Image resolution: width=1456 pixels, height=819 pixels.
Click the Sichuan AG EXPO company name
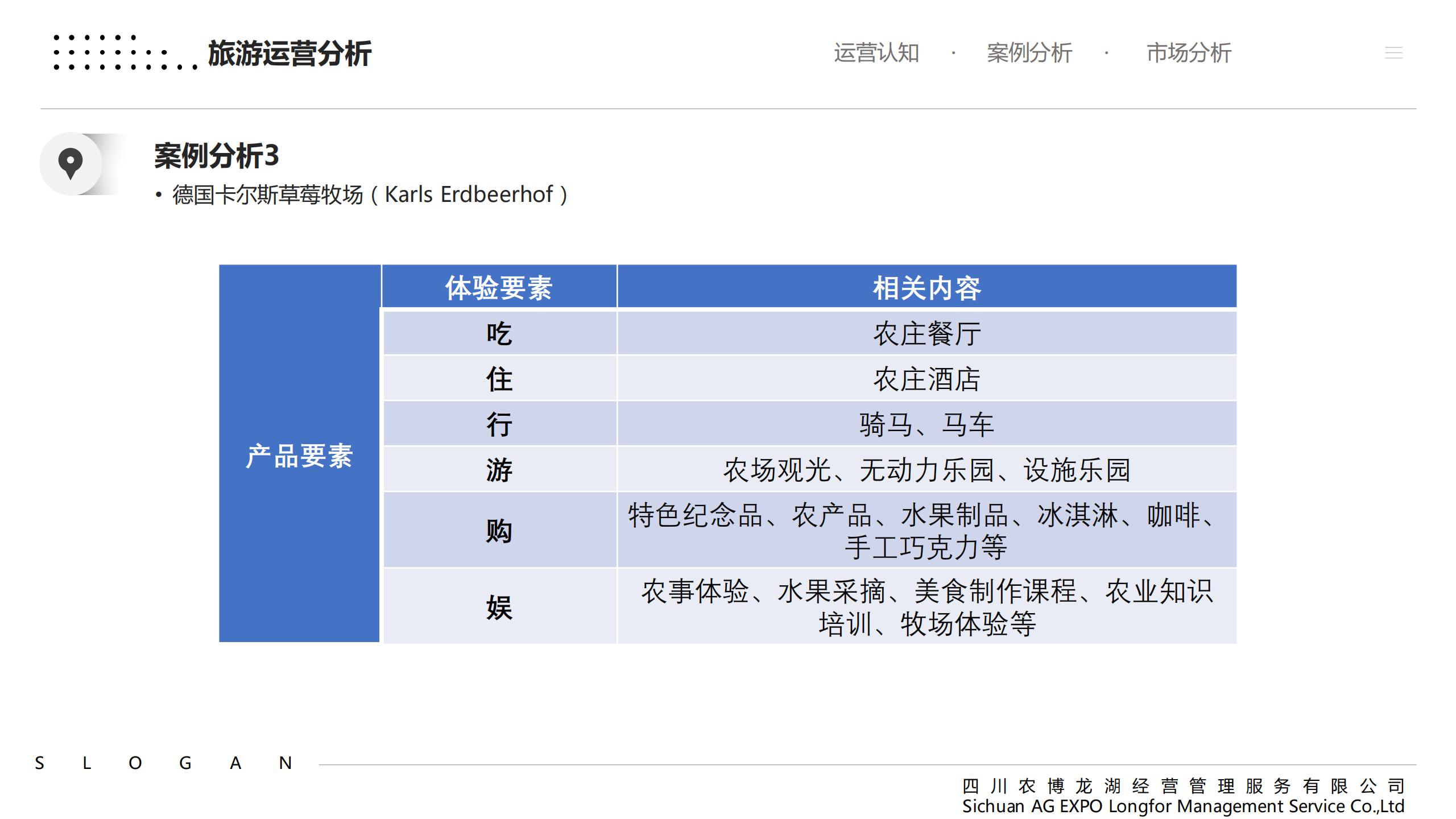(x=1183, y=806)
